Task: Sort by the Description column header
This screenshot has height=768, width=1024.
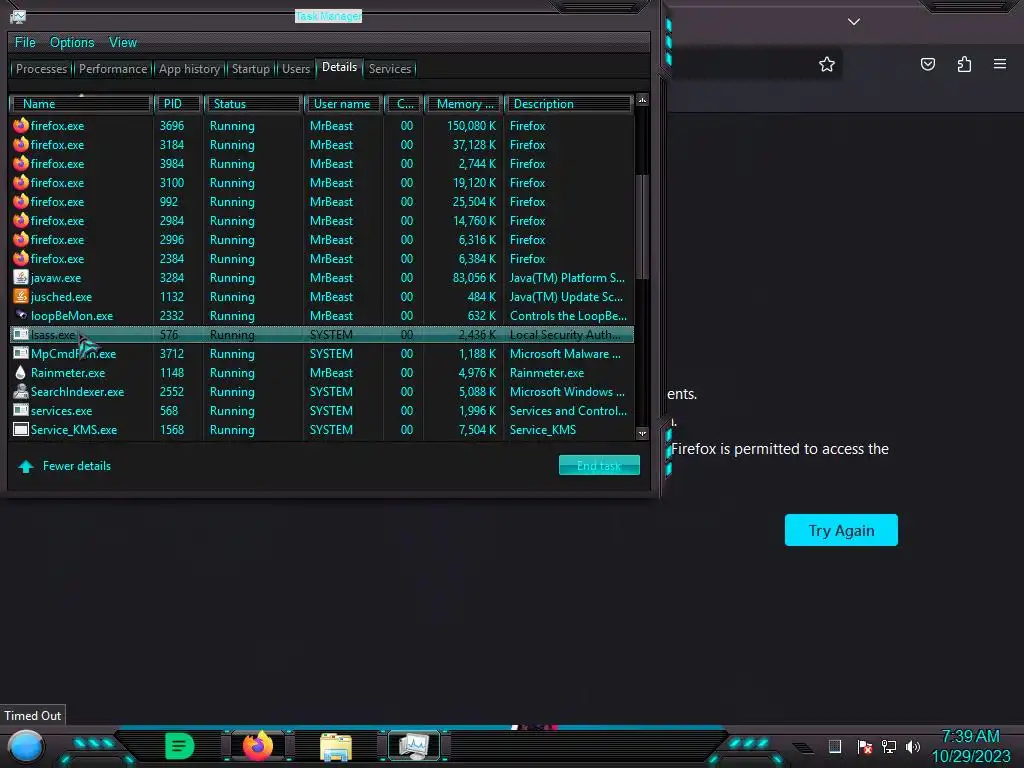Action: (x=569, y=104)
